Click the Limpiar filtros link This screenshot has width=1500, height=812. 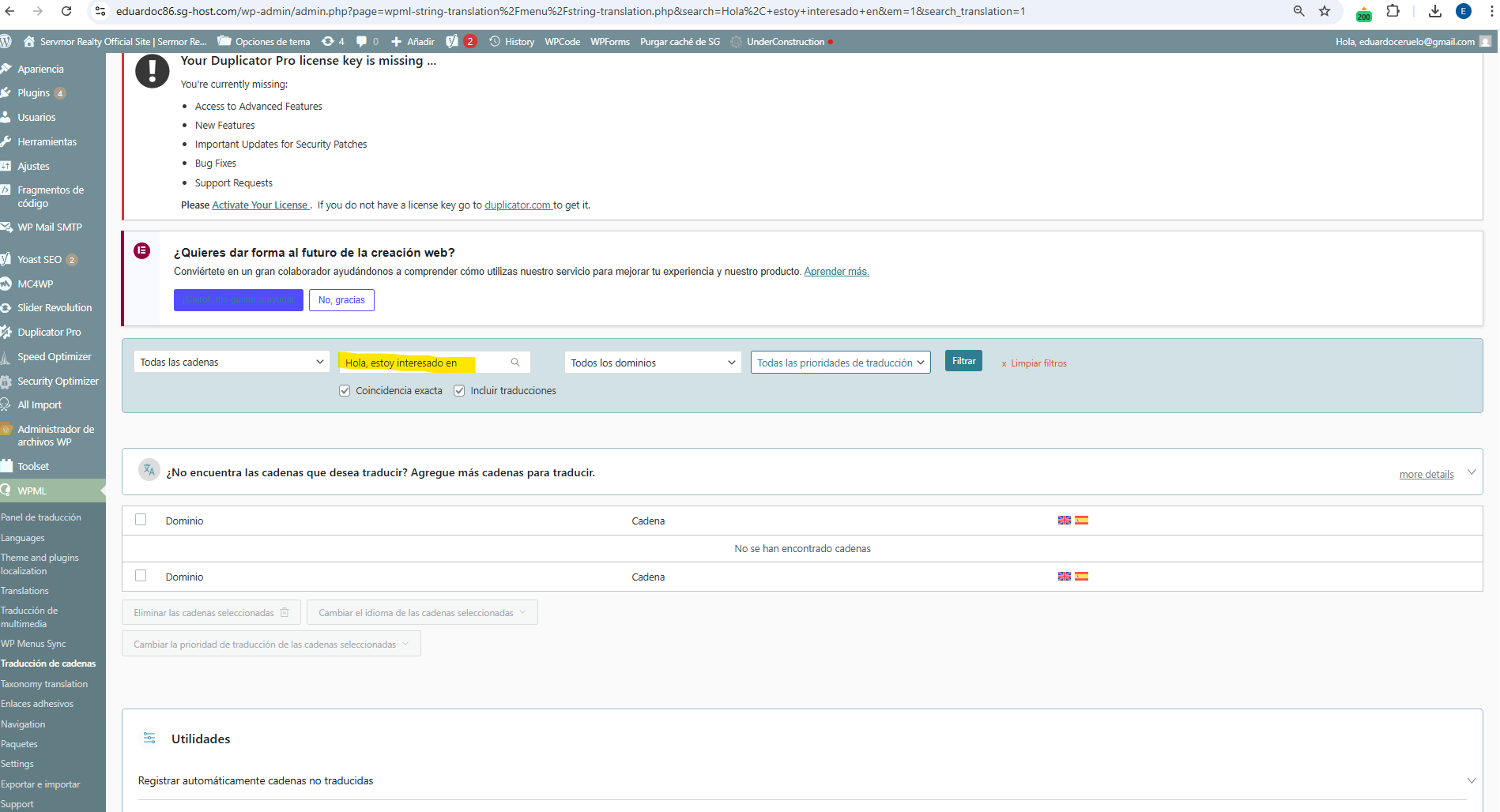pyautogui.click(x=1038, y=363)
